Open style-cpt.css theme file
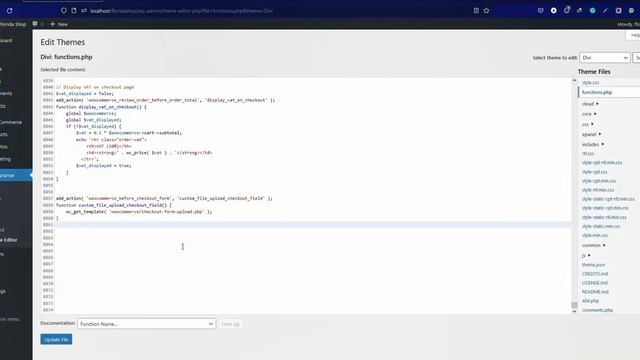Viewport: 640px width, 360px height. [594, 172]
